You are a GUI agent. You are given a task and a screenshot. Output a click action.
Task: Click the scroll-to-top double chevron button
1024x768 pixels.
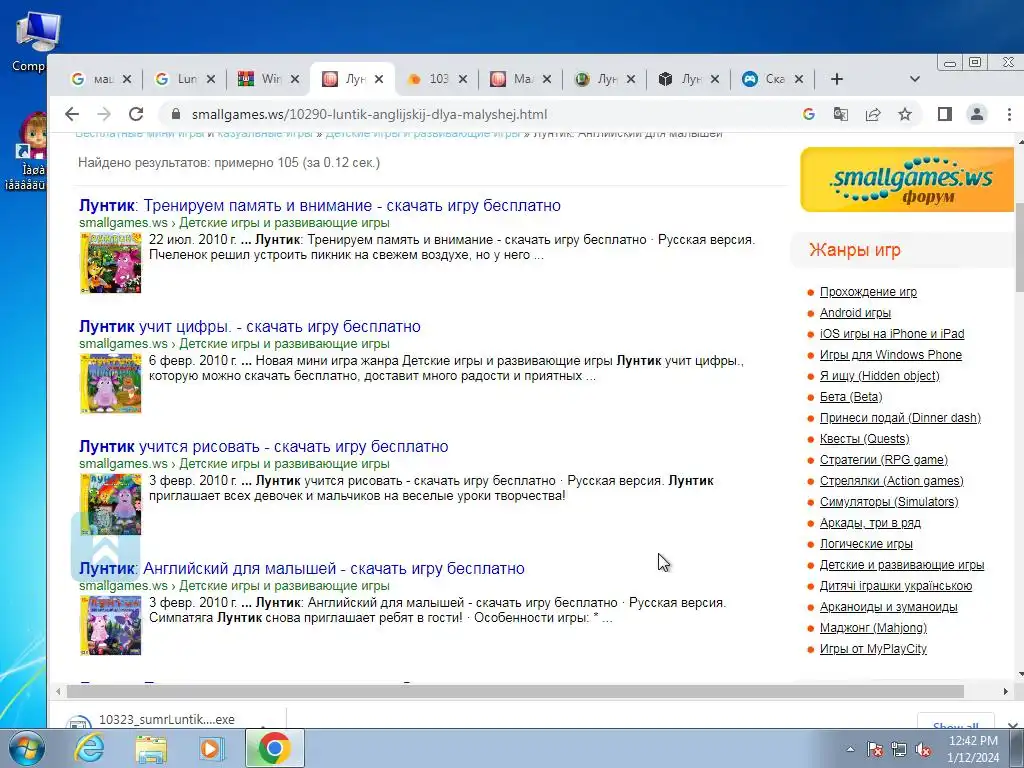105,547
